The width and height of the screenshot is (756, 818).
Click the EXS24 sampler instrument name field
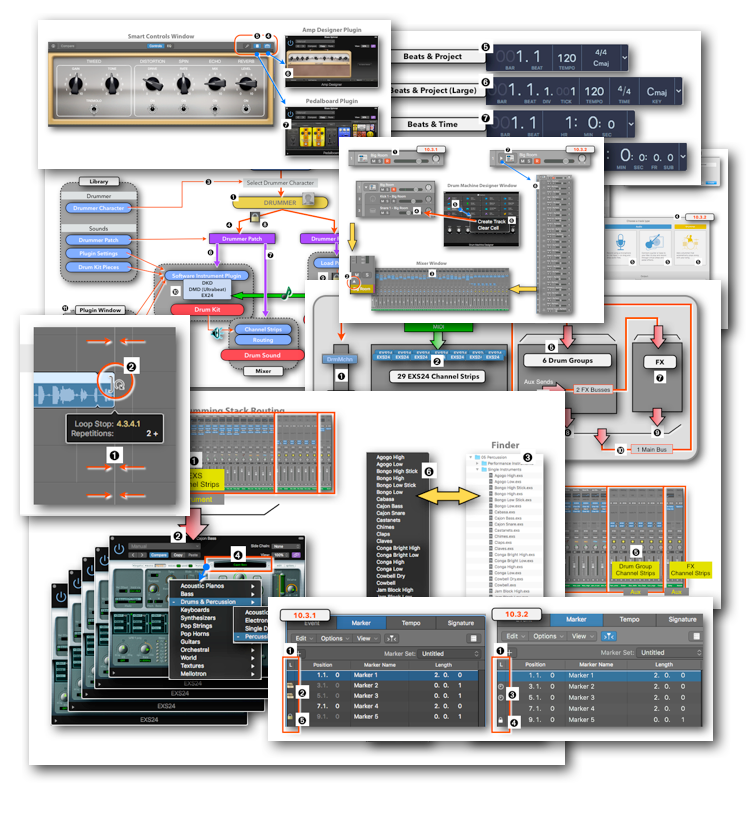coord(241,564)
